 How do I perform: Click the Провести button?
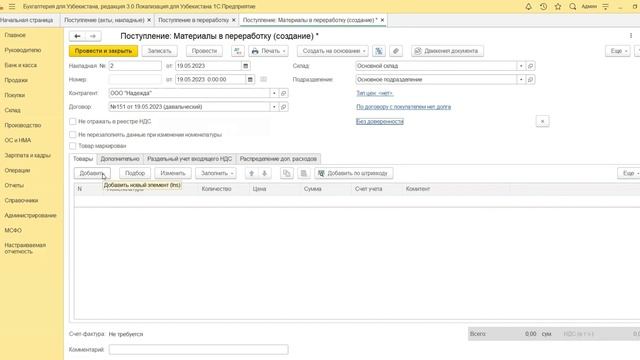point(204,51)
